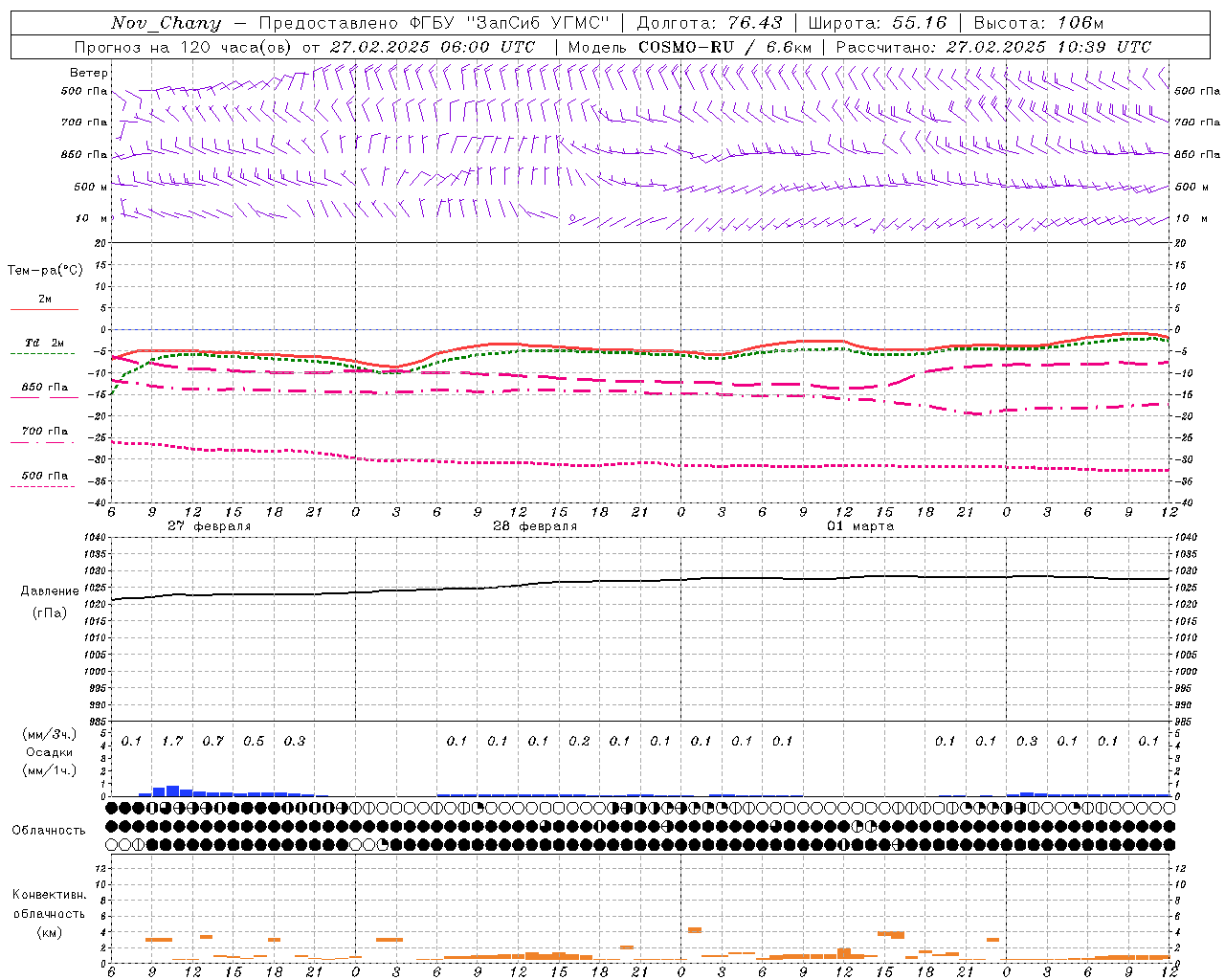Click the 27 февраля date label
1225x980 pixels.
pyautogui.click(x=209, y=526)
